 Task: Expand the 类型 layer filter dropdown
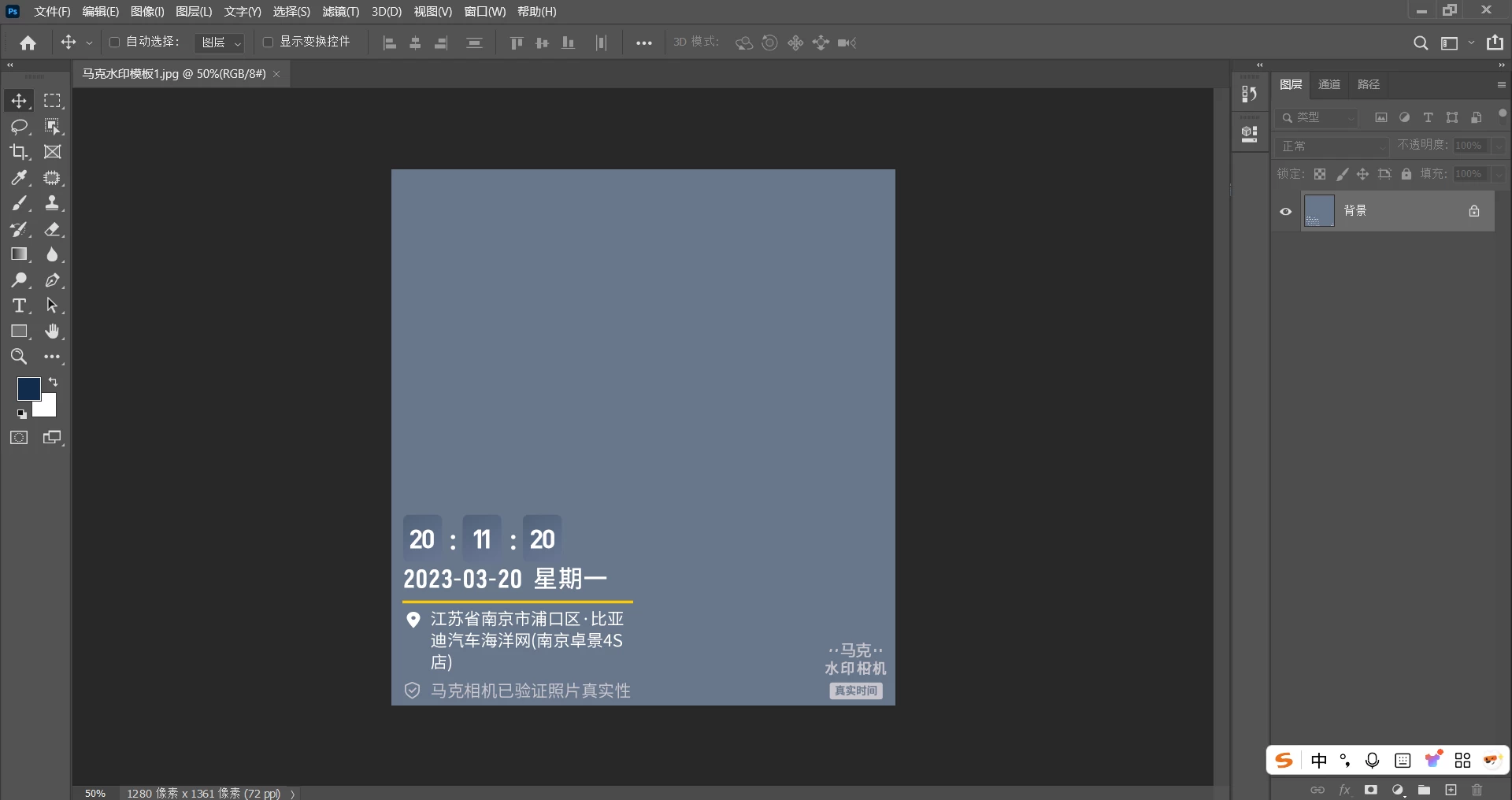pos(1317,117)
